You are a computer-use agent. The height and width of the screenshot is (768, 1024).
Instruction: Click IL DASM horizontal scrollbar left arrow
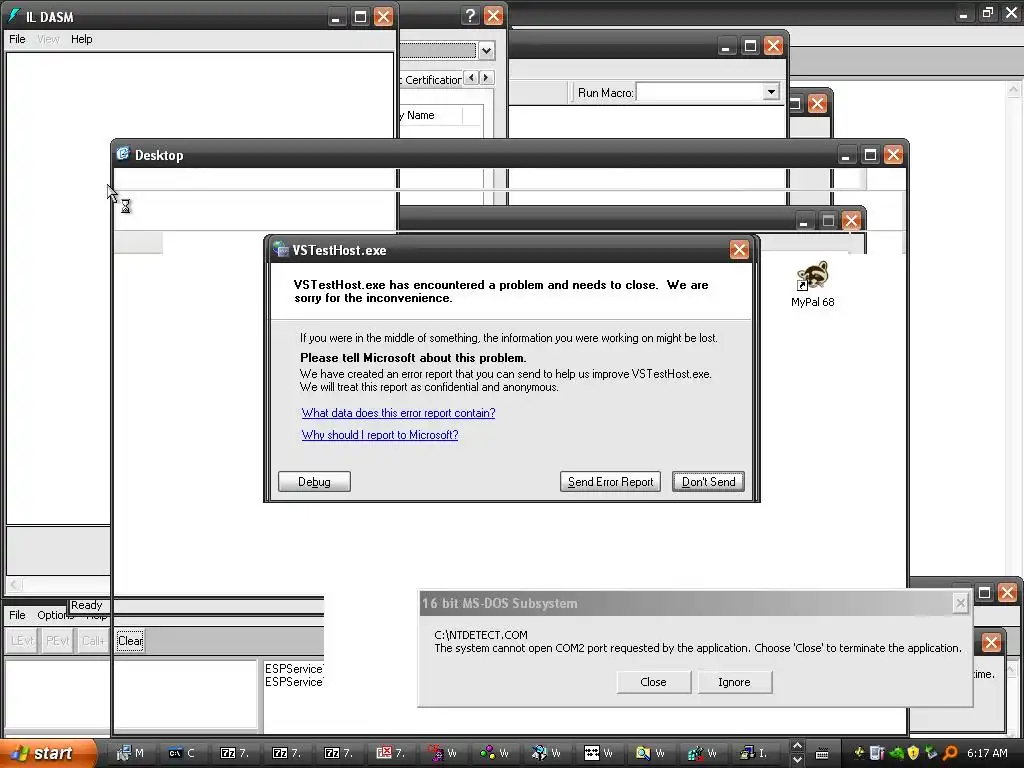[14, 584]
